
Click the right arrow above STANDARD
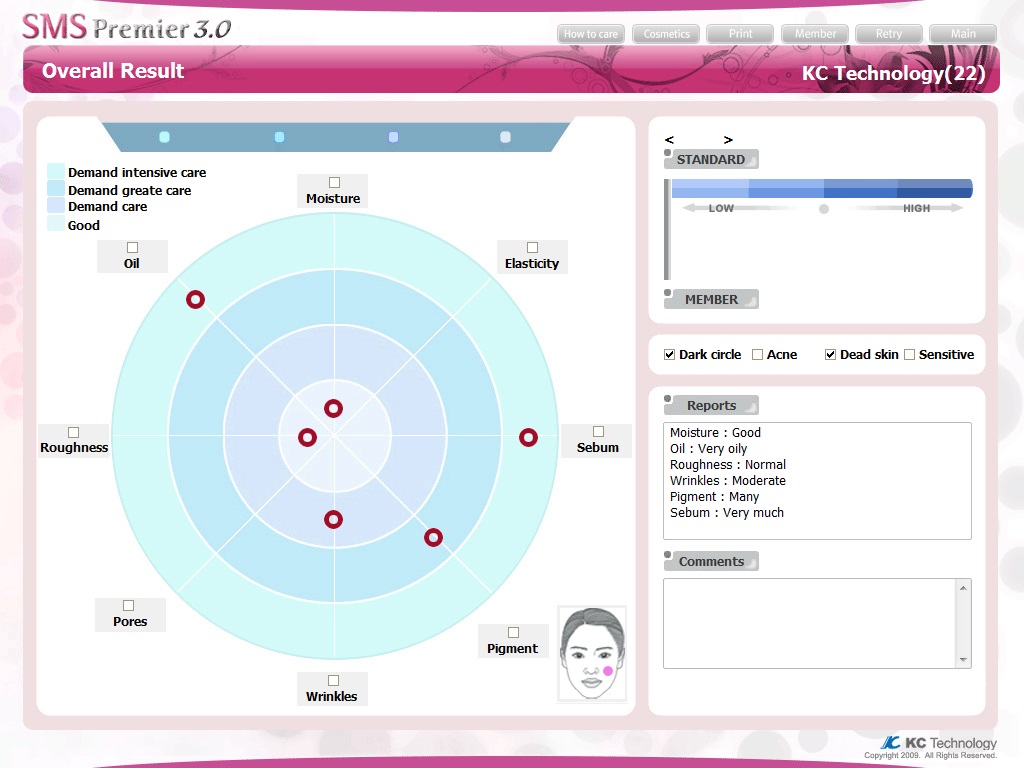[728, 140]
